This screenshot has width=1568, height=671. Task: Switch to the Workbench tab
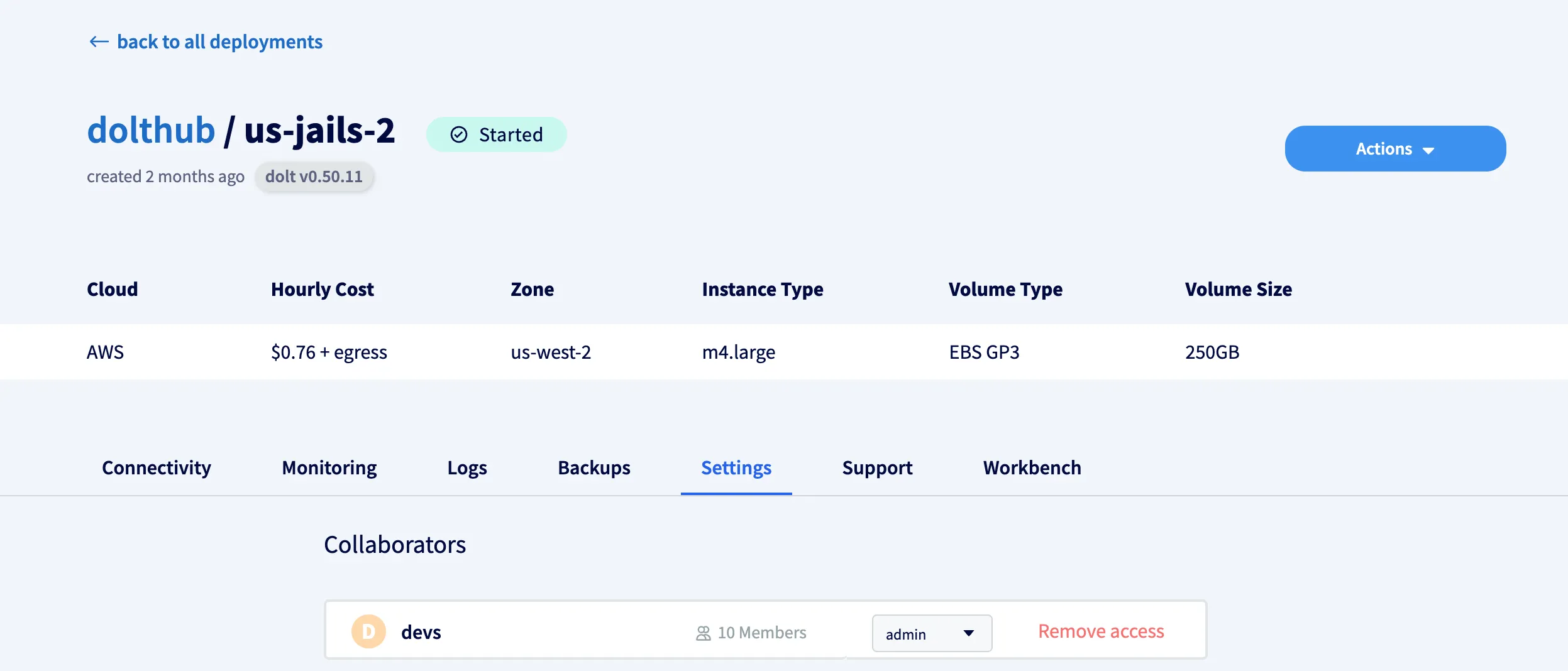[x=1031, y=467]
